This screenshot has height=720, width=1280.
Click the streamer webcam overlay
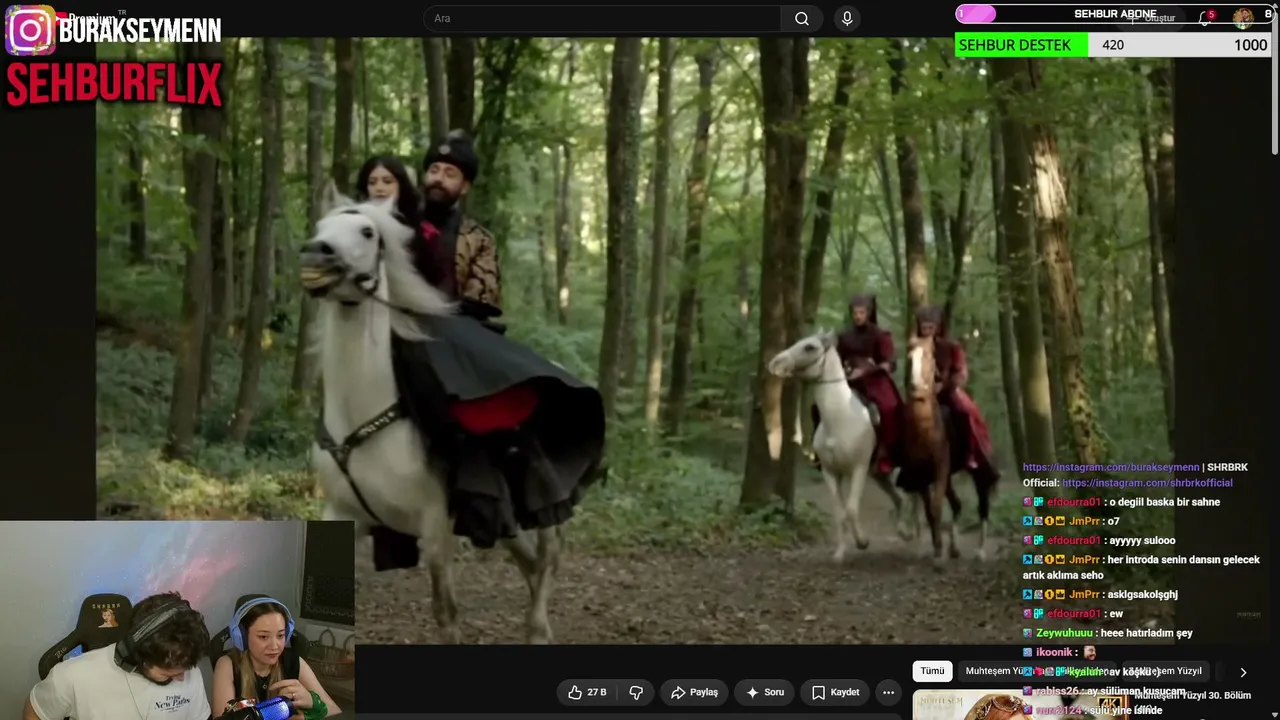pos(177,620)
